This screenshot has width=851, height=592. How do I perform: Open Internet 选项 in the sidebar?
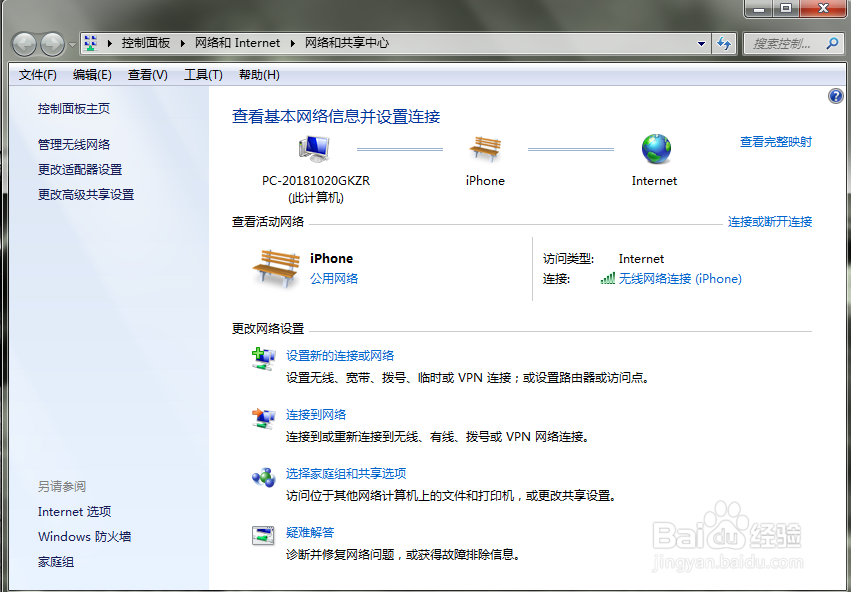tap(74, 512)
